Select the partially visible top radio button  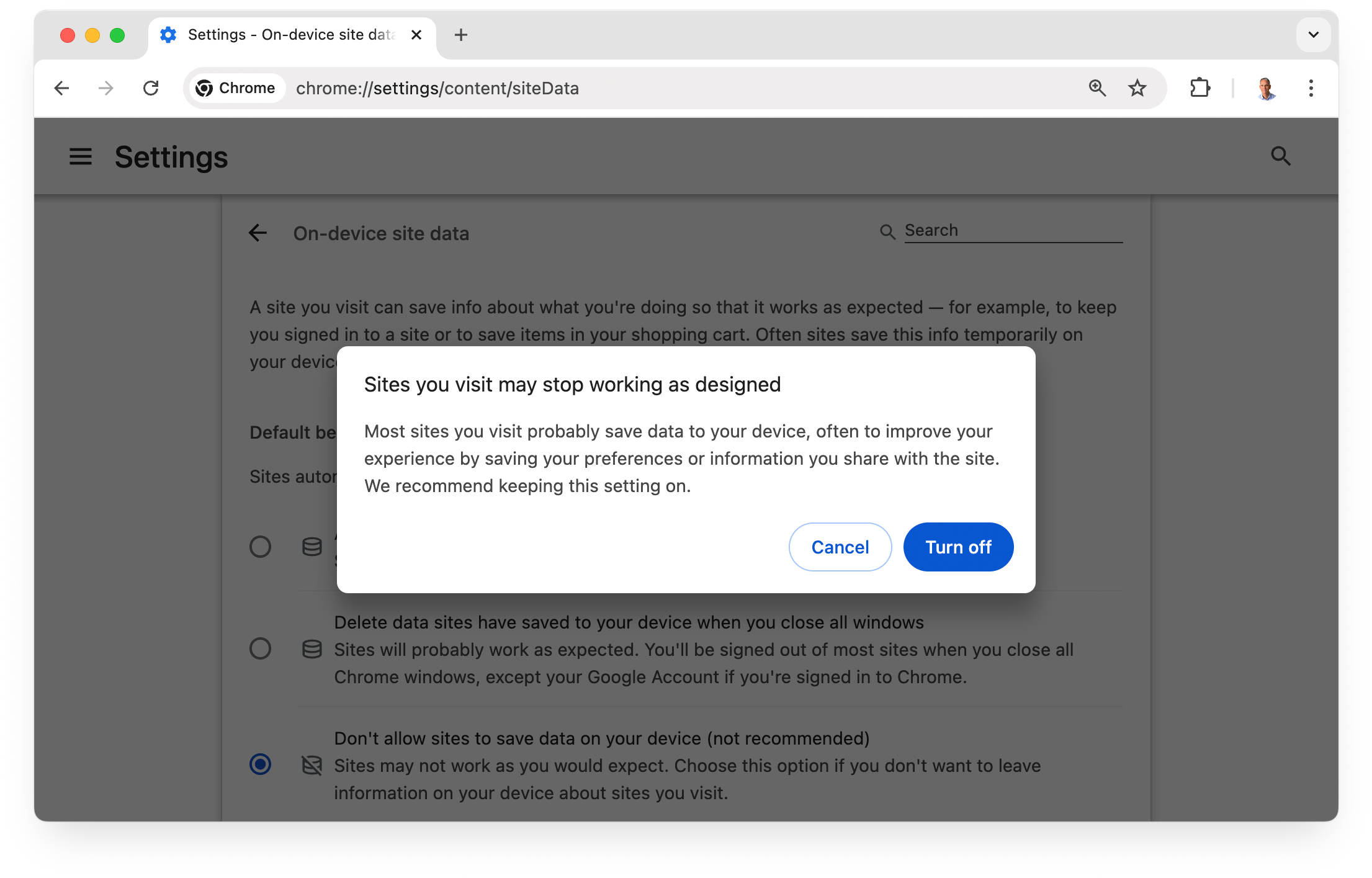point(261,544)
